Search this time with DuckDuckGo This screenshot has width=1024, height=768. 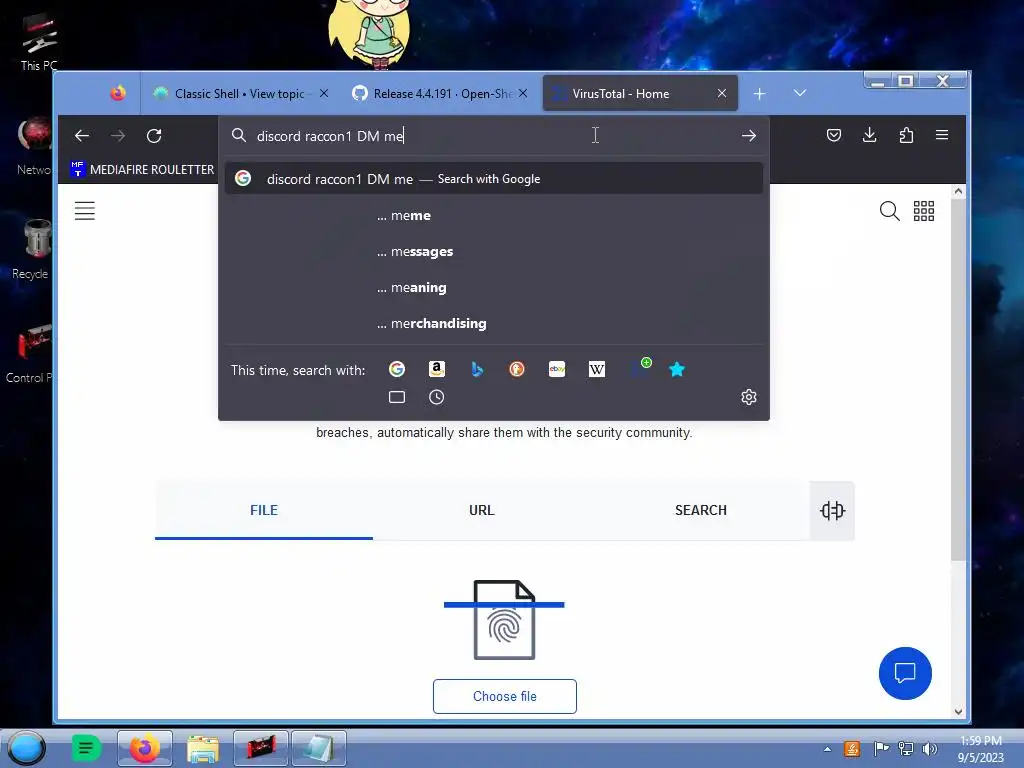(517, 370)
